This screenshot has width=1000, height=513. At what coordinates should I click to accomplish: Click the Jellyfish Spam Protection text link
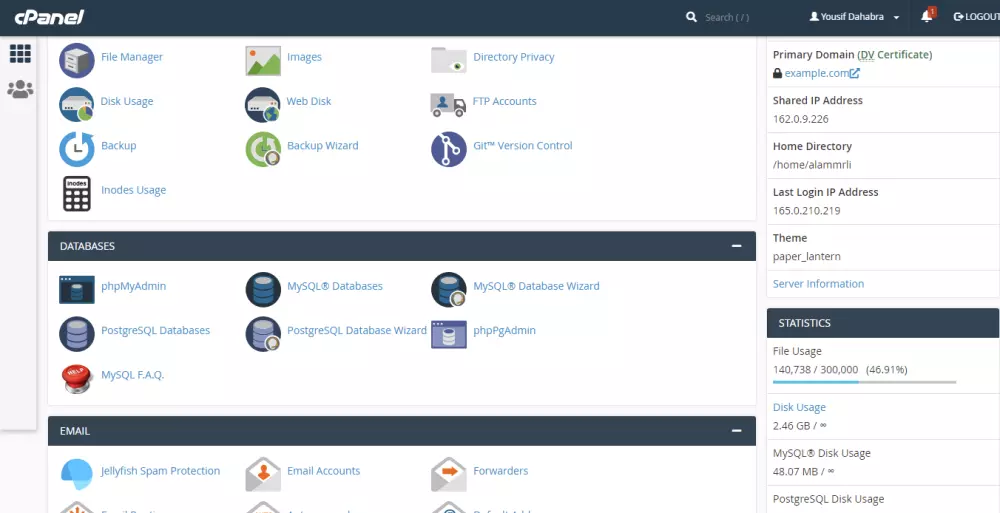[x=161, y=471]
